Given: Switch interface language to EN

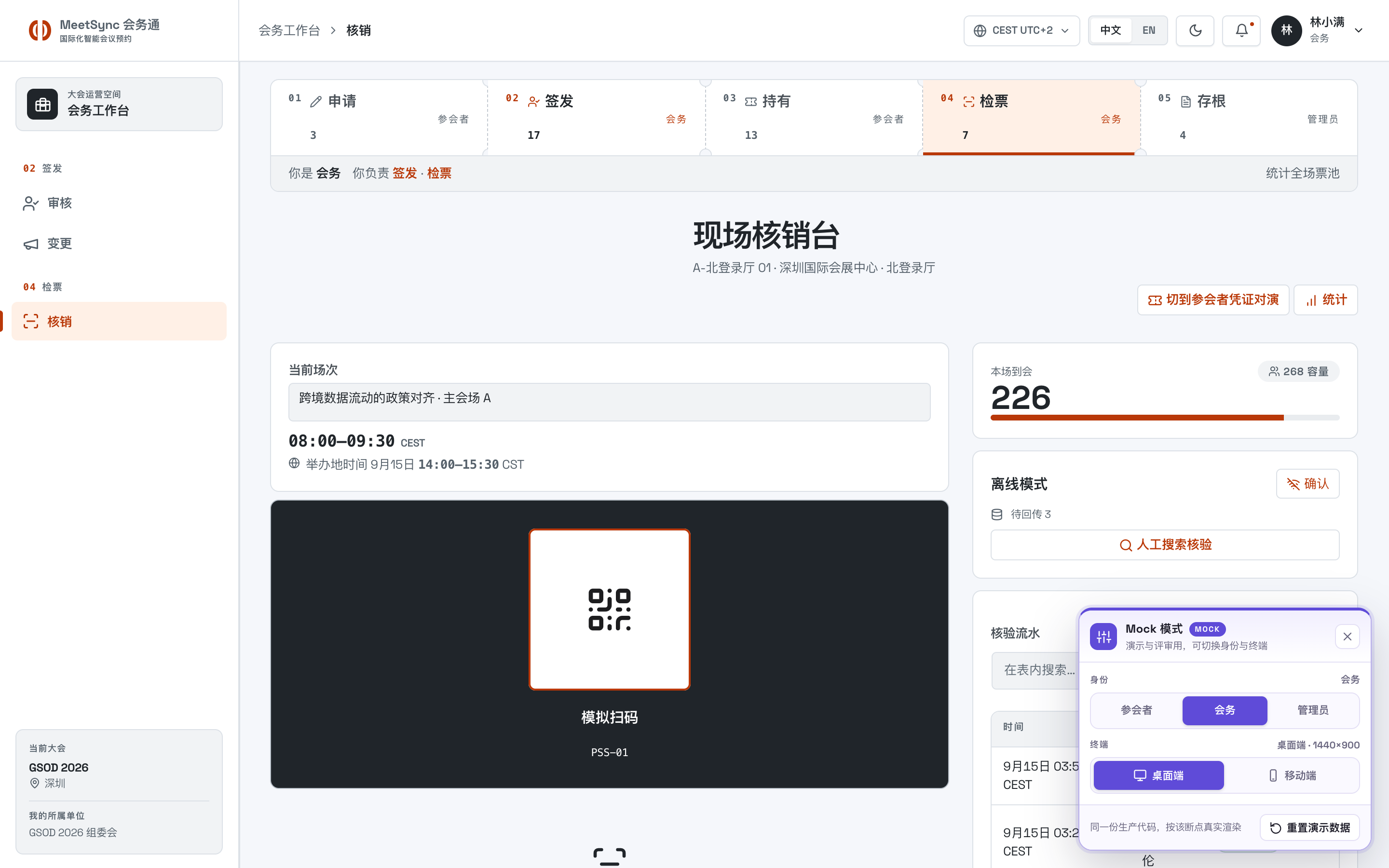Looking at the screenshot, I should 1148,30.
